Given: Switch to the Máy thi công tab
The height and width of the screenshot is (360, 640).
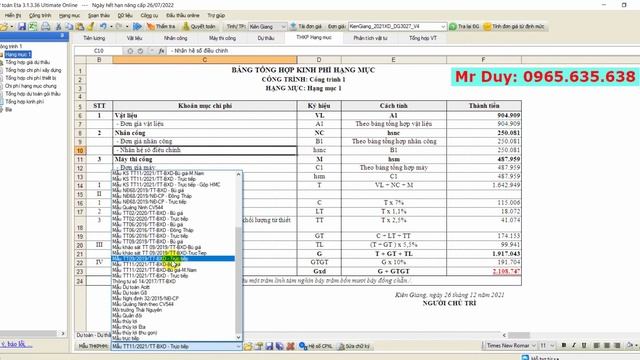Looking at the screenshot, I should click(x=222, y=38).
